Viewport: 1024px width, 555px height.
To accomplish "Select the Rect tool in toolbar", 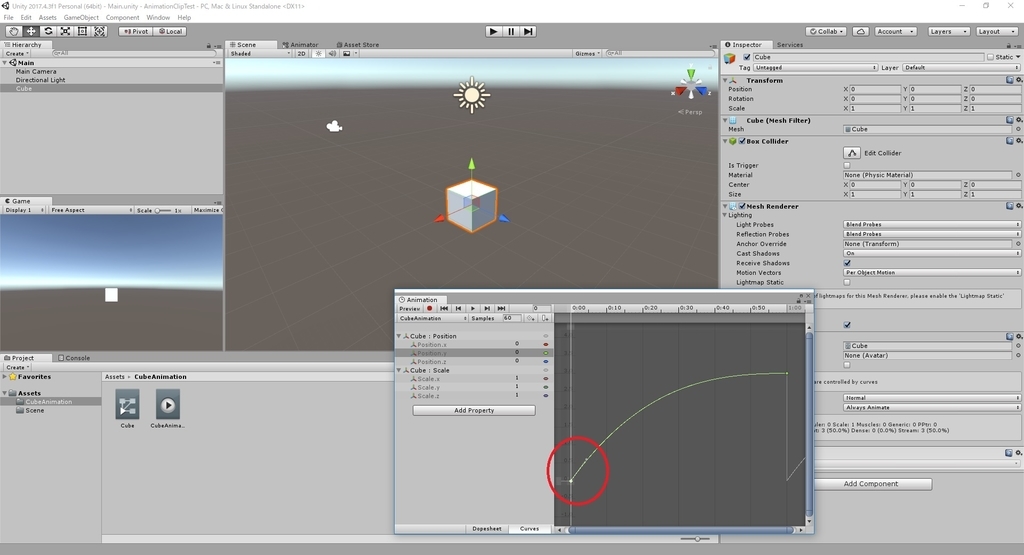I will 82,31.
